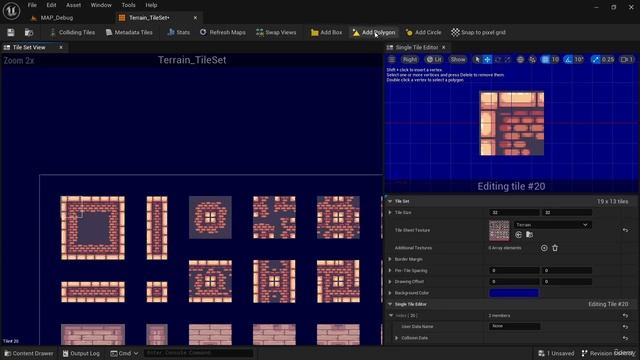Image resolution: width=640 pixels, height=360 pixels.
Task: Collapse the Tile Set section
Action: point(390,201)
